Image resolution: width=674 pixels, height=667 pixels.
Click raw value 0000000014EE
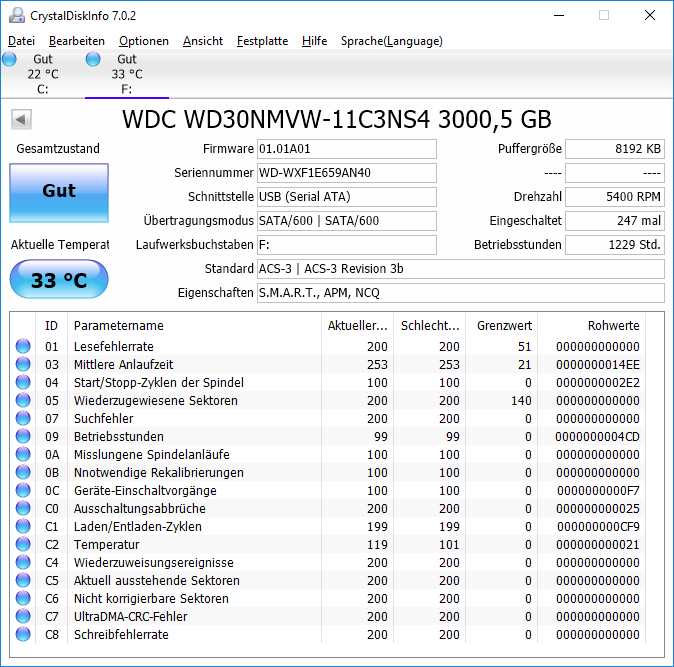click(597, 364)
